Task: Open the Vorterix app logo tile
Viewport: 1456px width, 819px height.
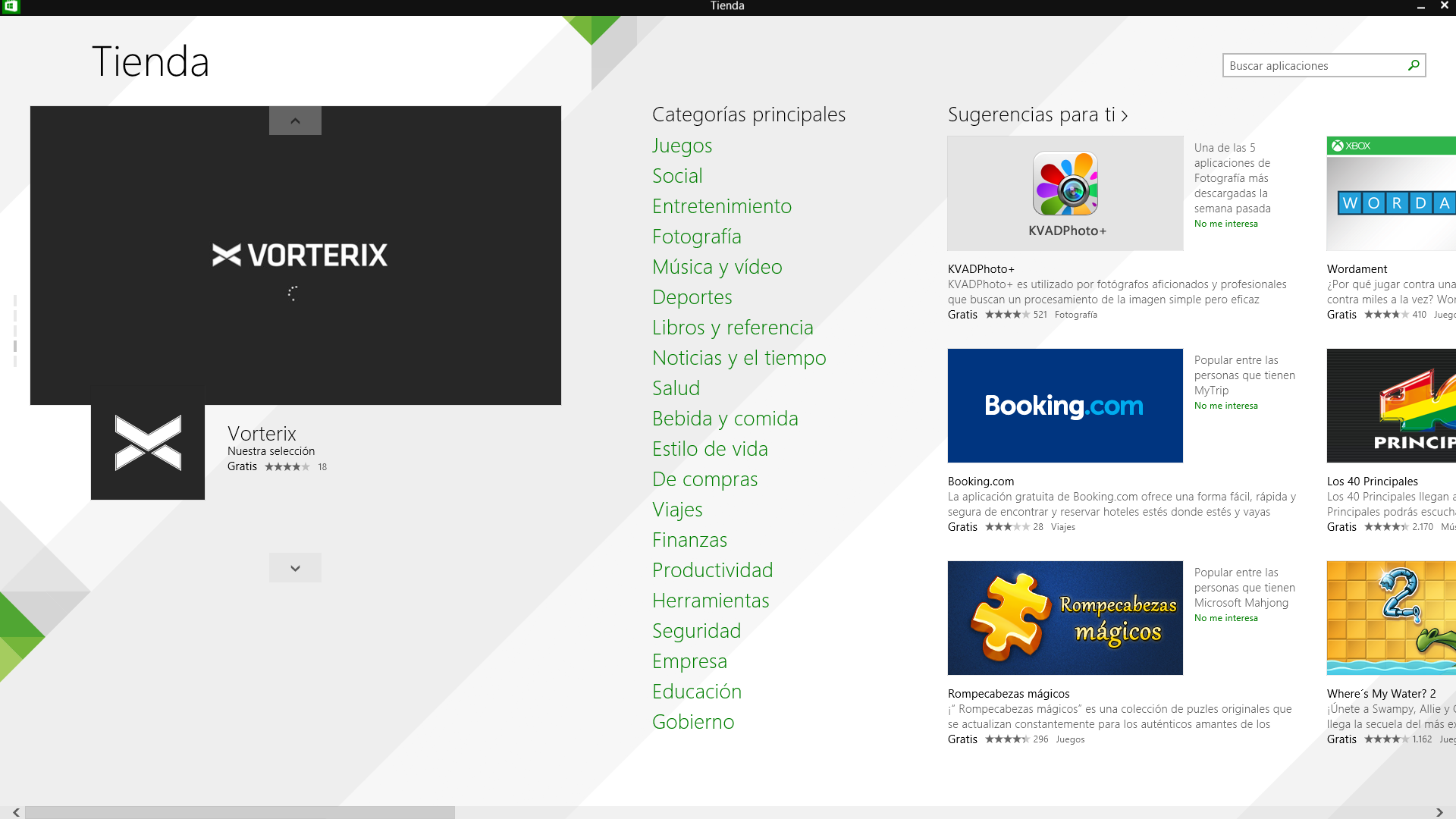Action: tap(148, 443)
